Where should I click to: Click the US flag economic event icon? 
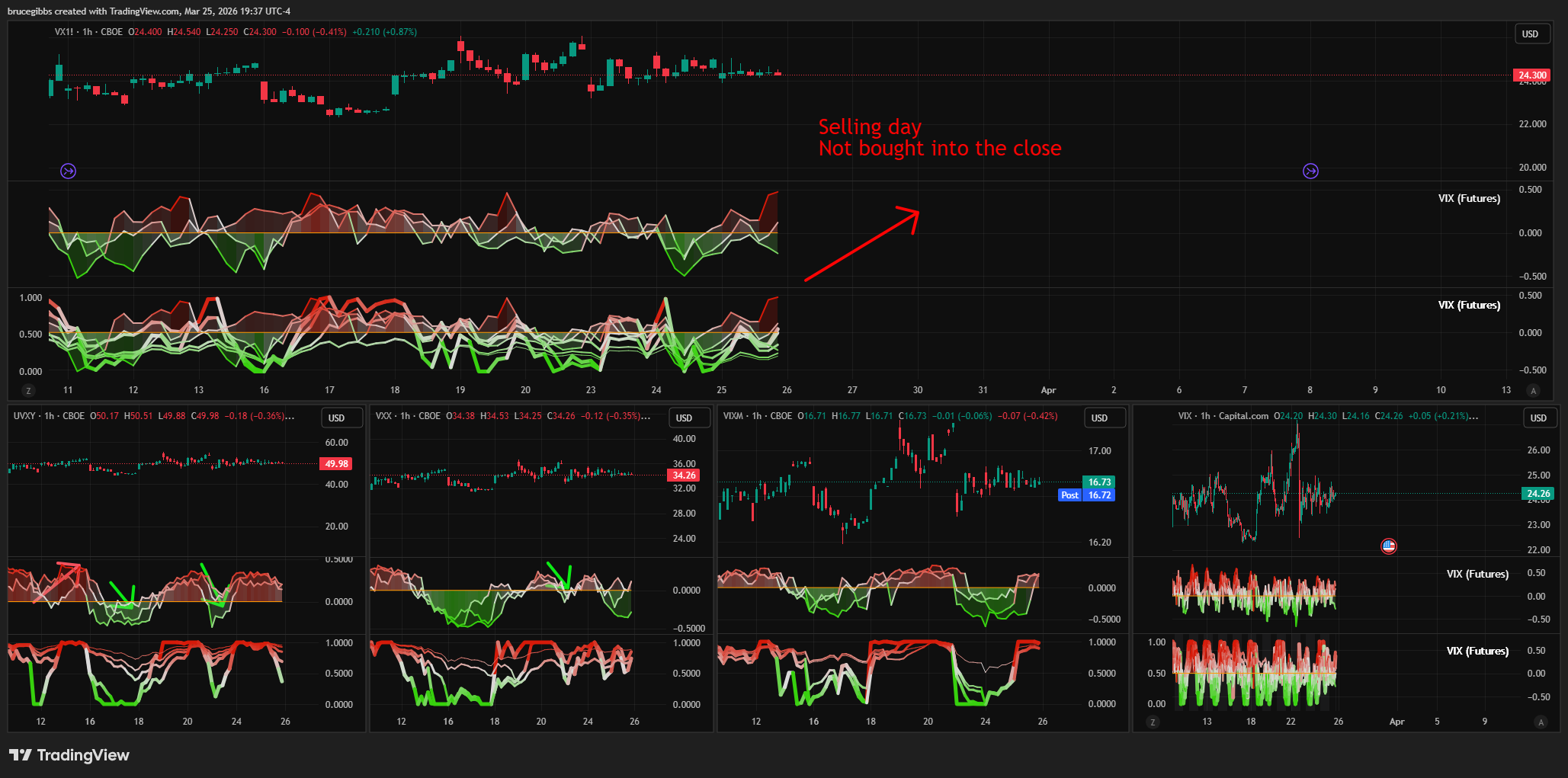(x=1388, y=546)
